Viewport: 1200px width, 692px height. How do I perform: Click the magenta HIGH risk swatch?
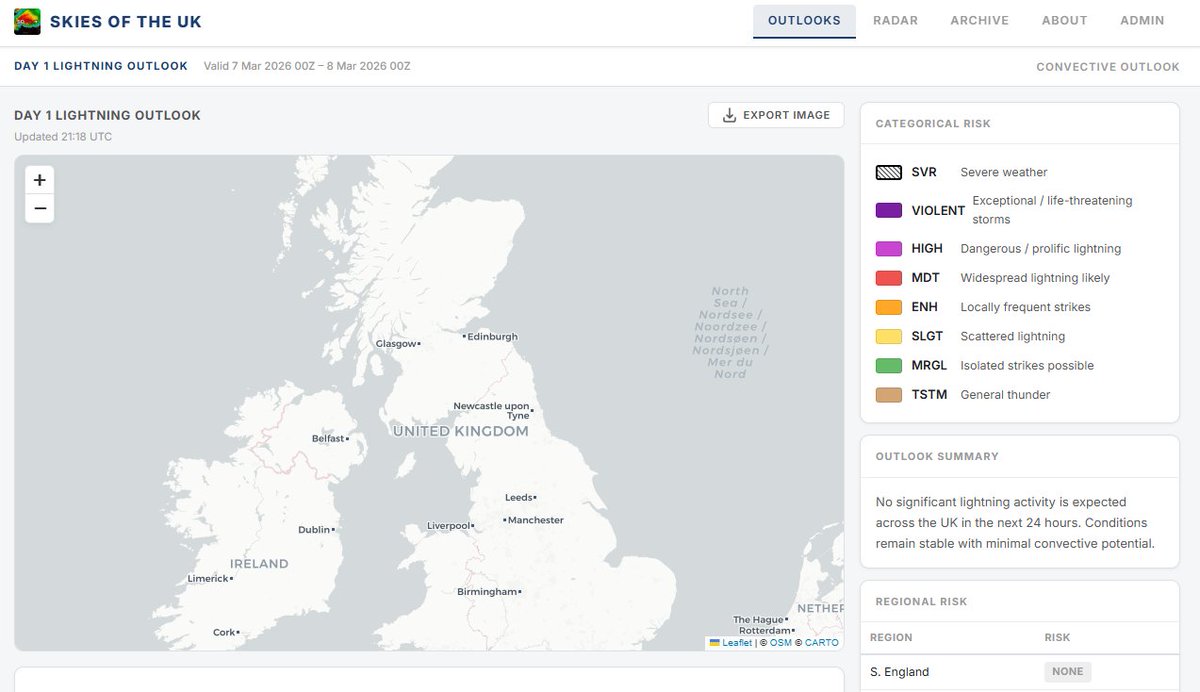[889, 249]
